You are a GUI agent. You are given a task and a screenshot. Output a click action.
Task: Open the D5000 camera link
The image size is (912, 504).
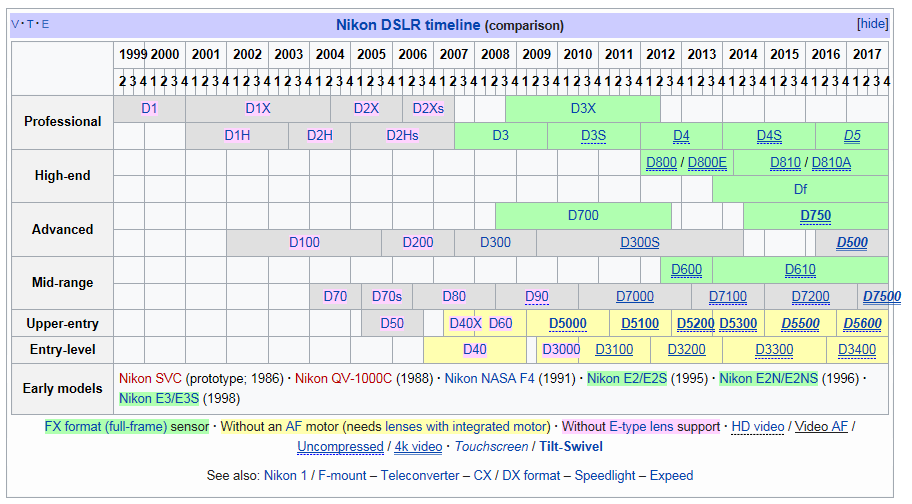coord(568,323)
